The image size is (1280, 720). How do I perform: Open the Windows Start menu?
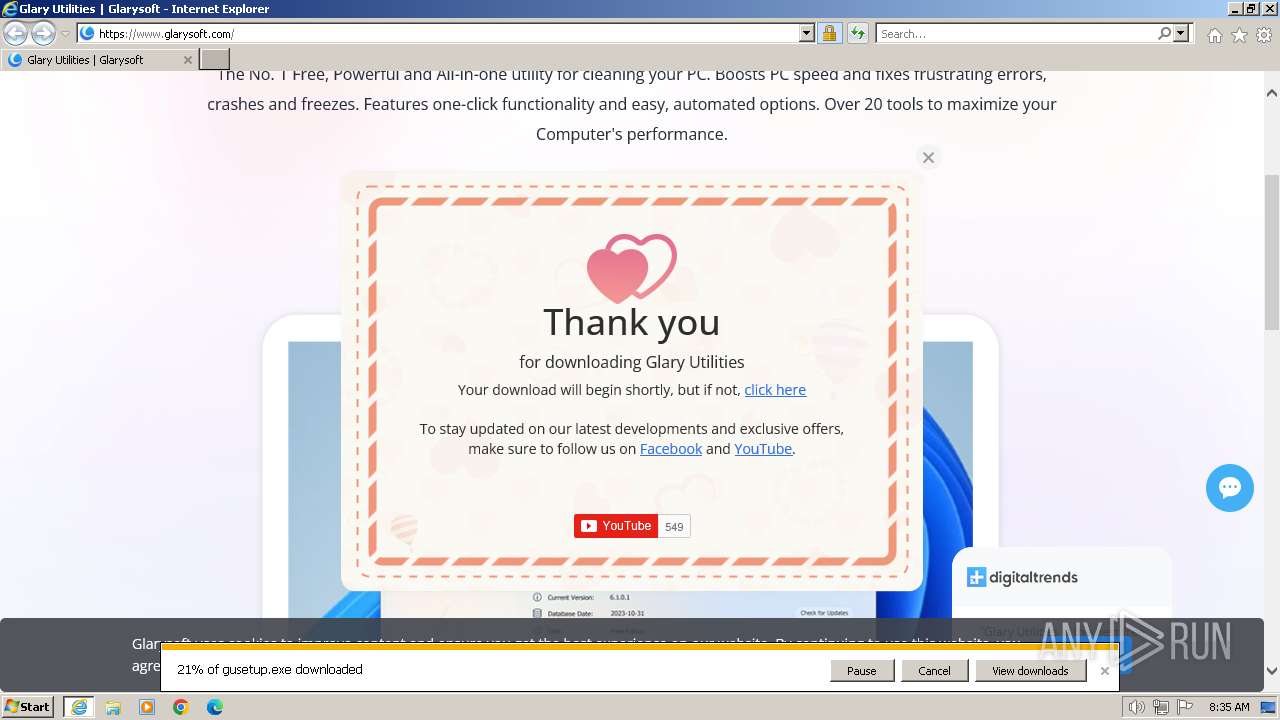click(x=28, y=707)
